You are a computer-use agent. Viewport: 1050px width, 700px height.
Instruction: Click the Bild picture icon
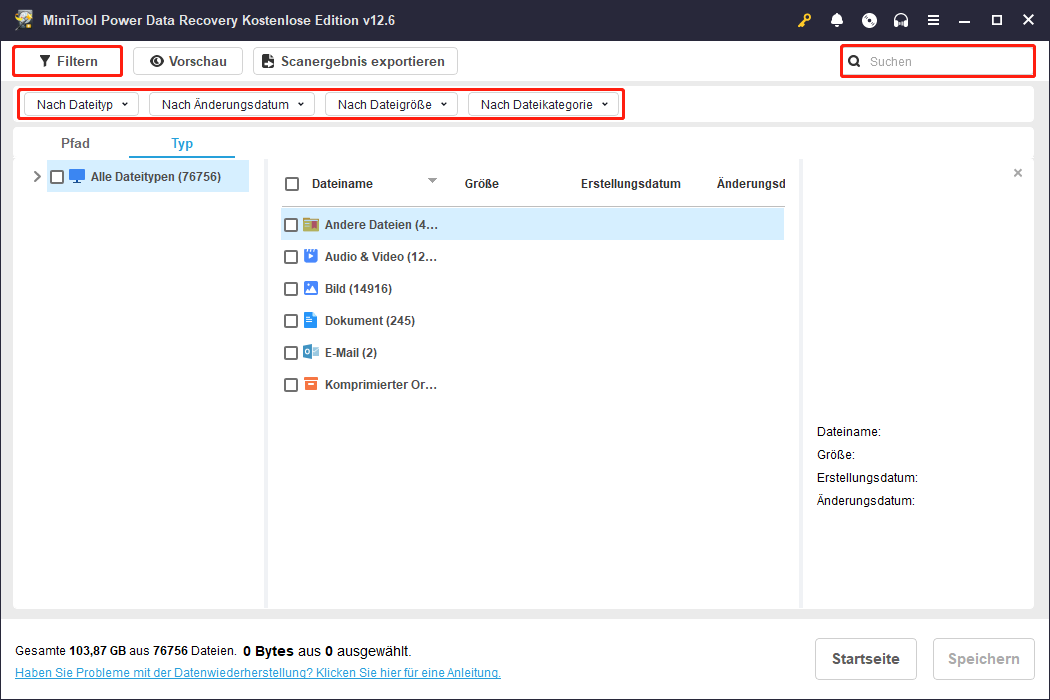click(x=311, y=288)
